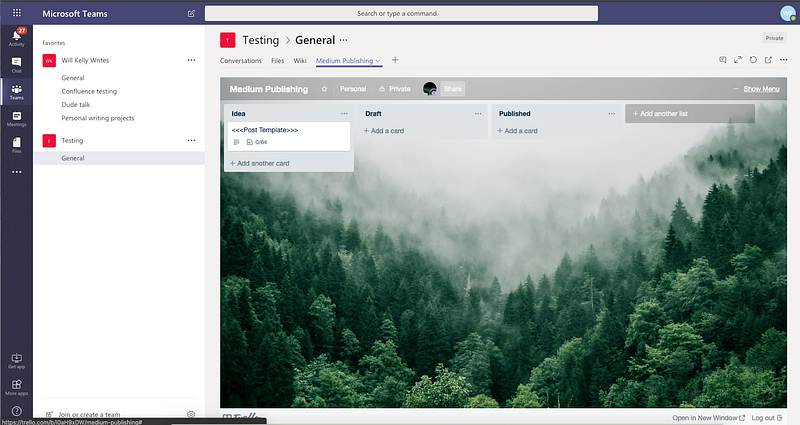Open General channel under Will Kelly Writes
This screenshot has width=800, height=425.
[x=73, y=78]
